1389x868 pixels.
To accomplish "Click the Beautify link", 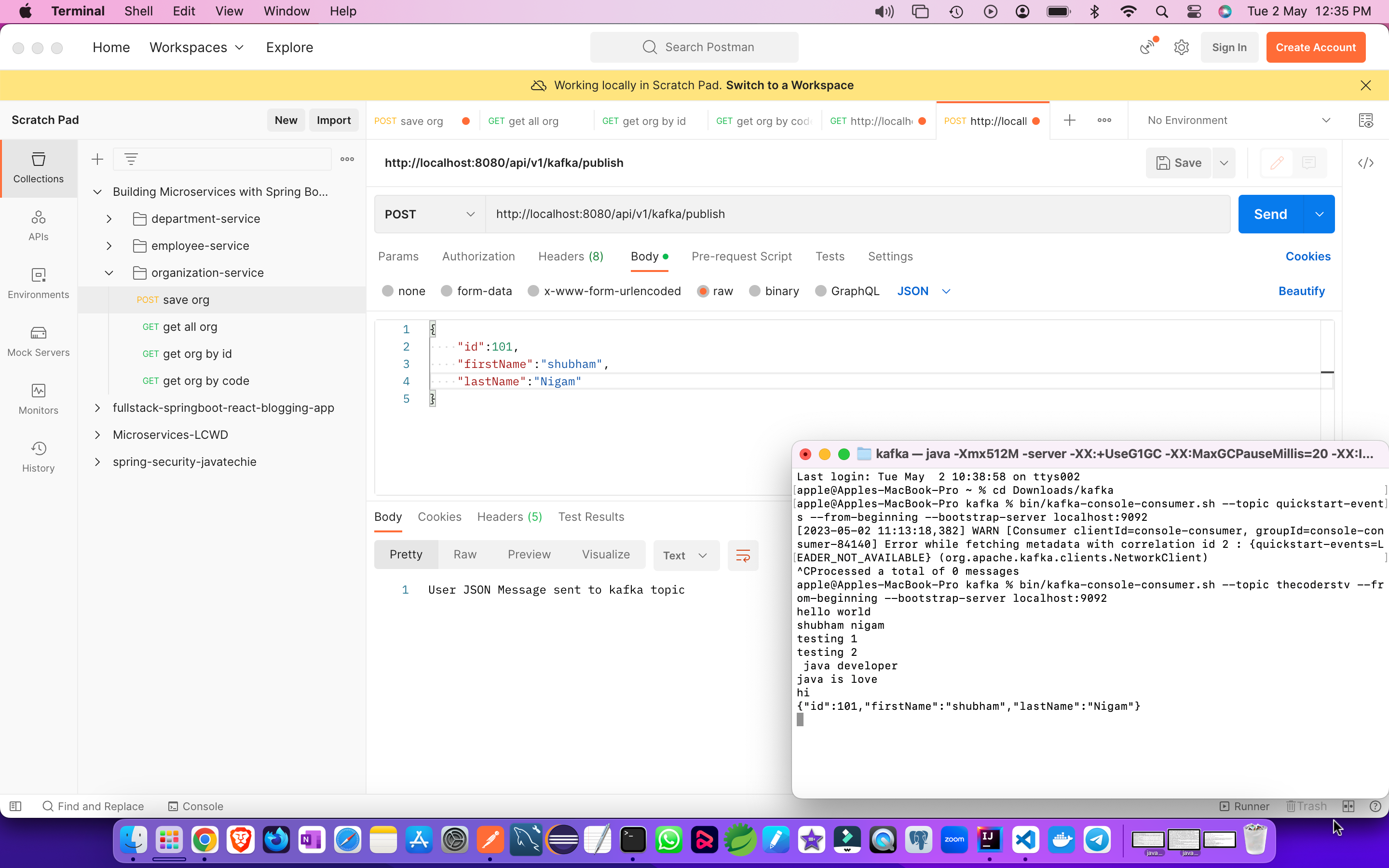I will (x=1301, y=291).
